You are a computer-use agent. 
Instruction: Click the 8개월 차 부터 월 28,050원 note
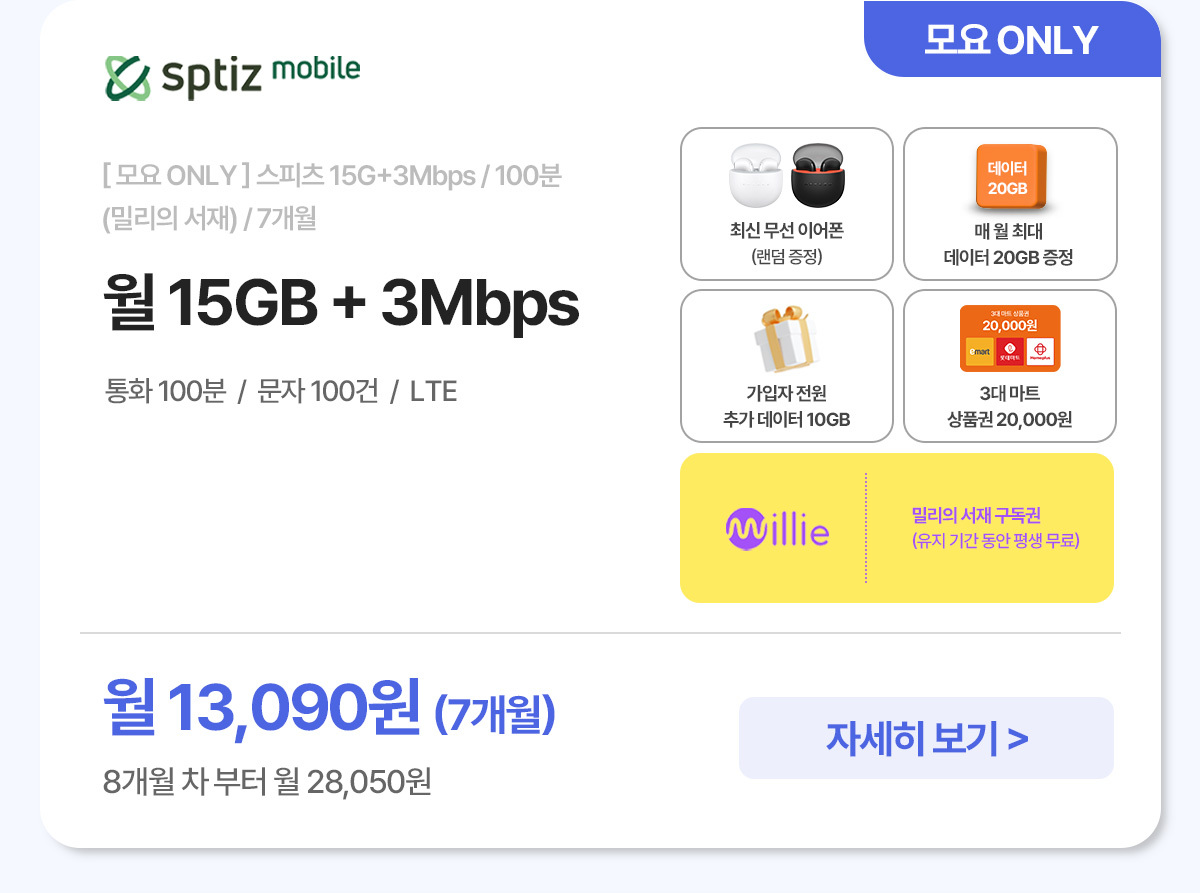coord(267,781)
